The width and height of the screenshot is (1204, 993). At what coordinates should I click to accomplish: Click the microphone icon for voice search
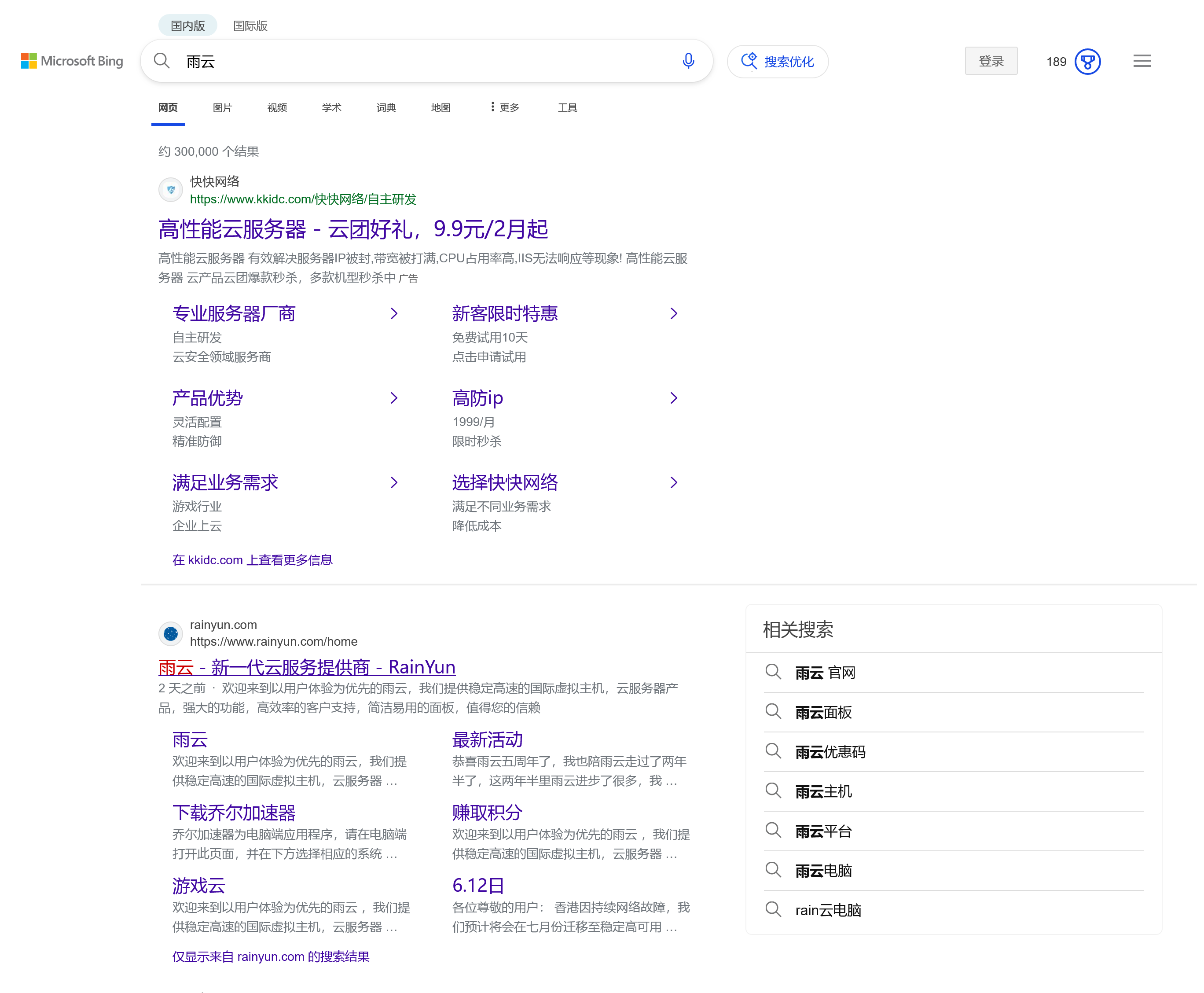pyautogui.click(x=689, y=61)
